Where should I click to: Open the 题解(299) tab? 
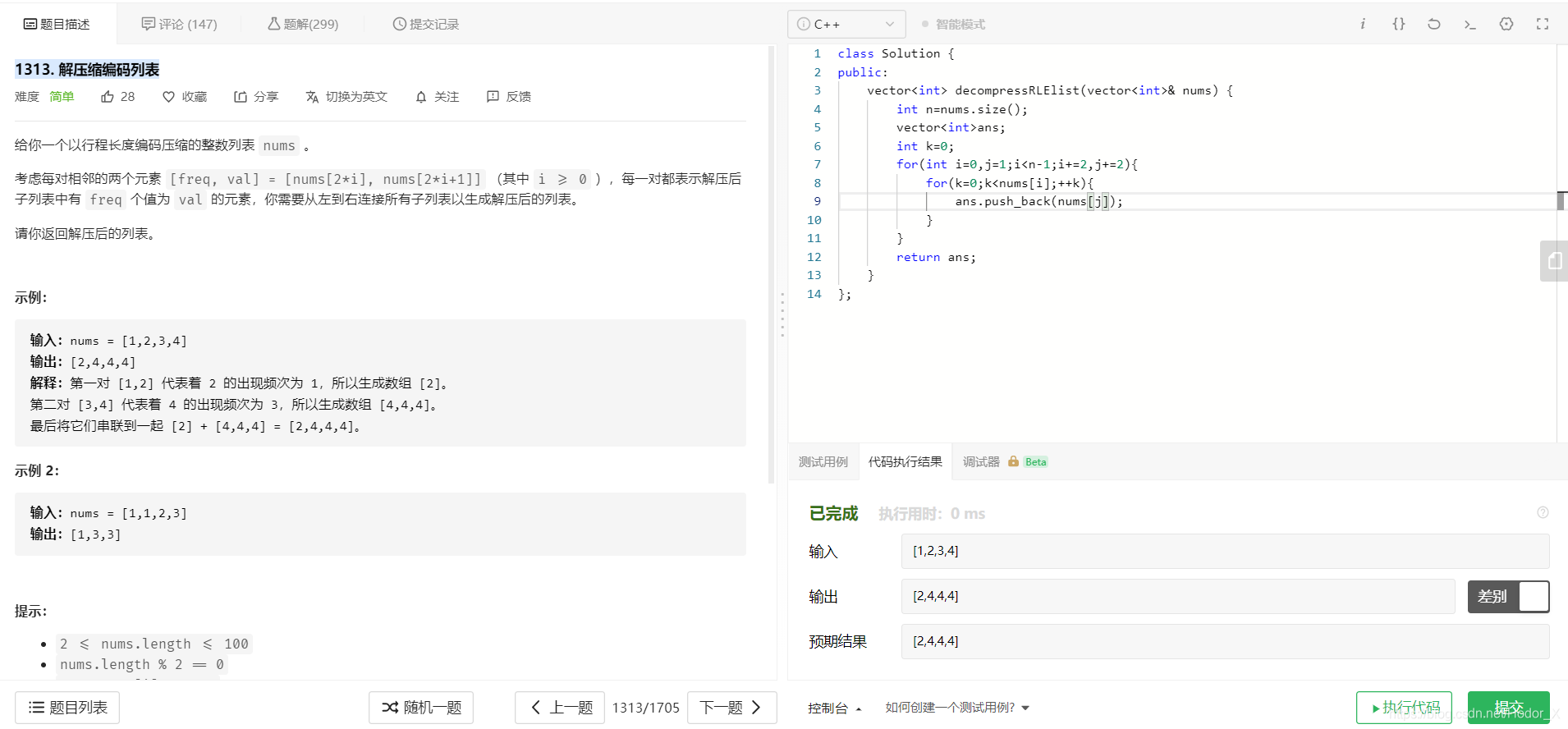[x=303, y=25]
